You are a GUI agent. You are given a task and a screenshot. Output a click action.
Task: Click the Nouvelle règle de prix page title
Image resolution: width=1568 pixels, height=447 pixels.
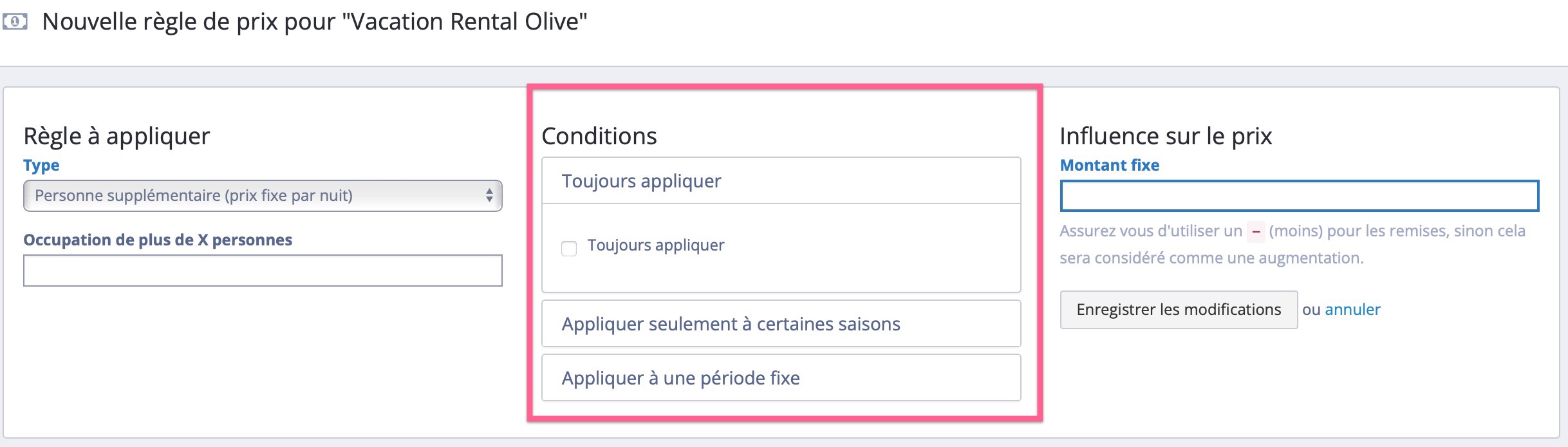coord(315,22)
